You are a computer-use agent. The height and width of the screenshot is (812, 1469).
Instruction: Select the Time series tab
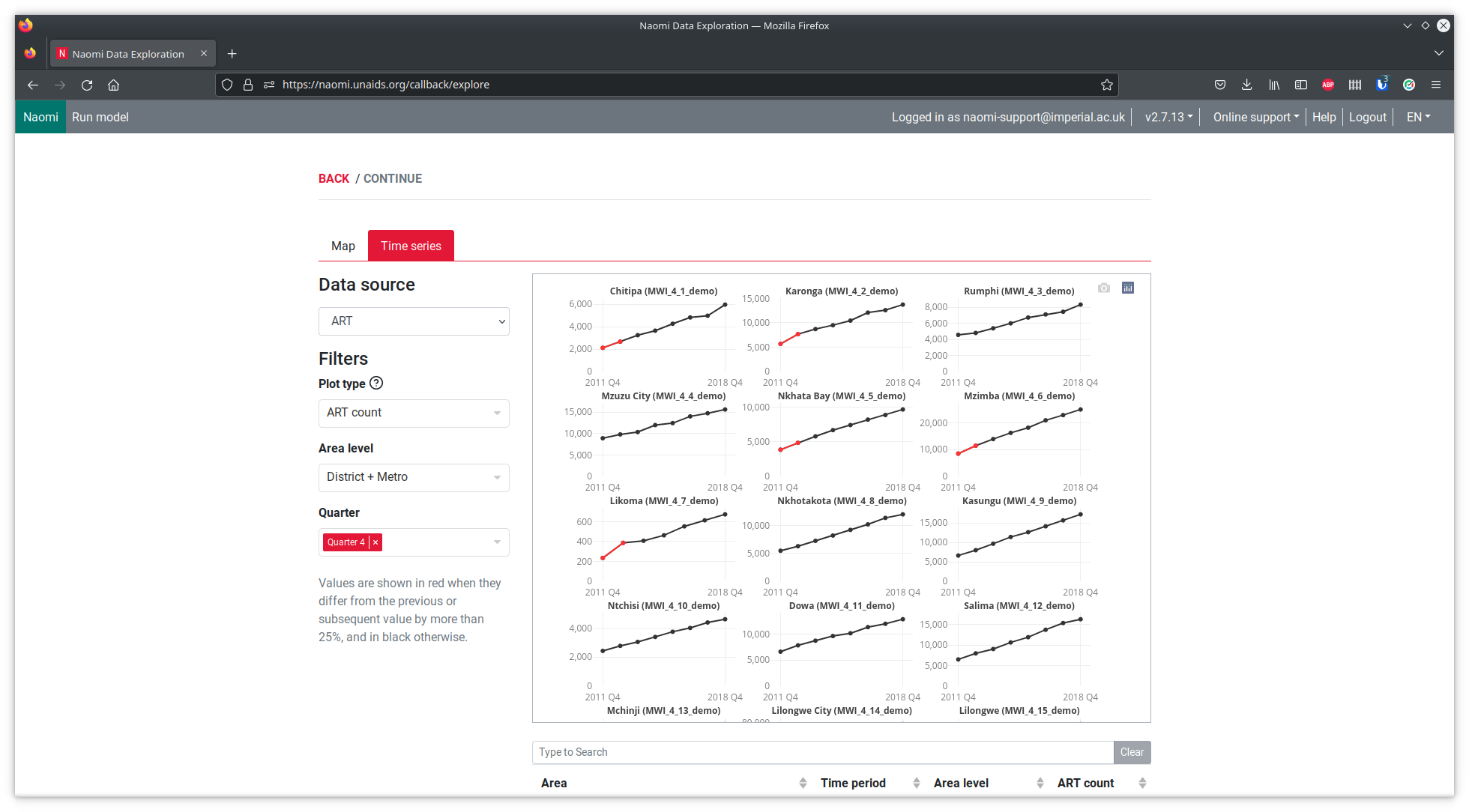click(411, 246)
